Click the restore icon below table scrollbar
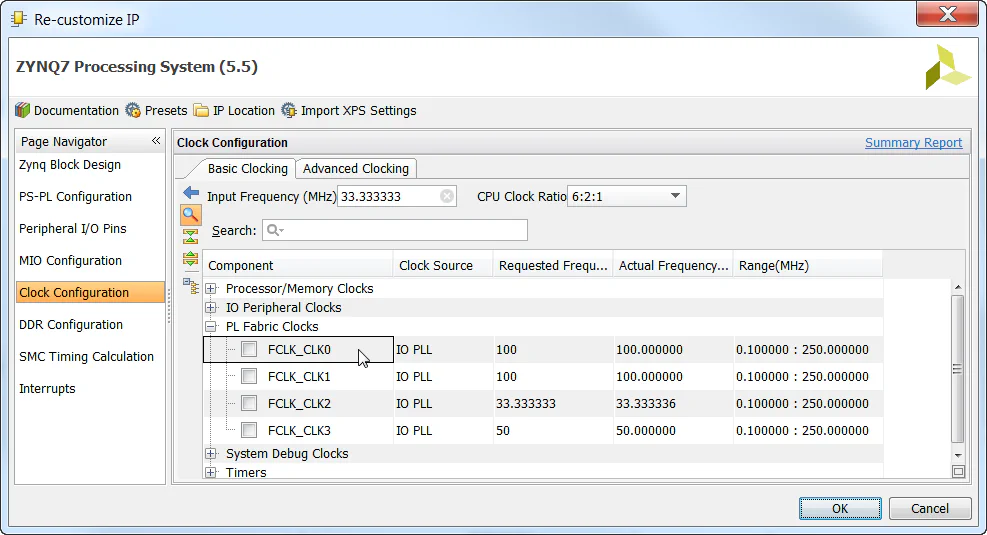 point(958,471)
